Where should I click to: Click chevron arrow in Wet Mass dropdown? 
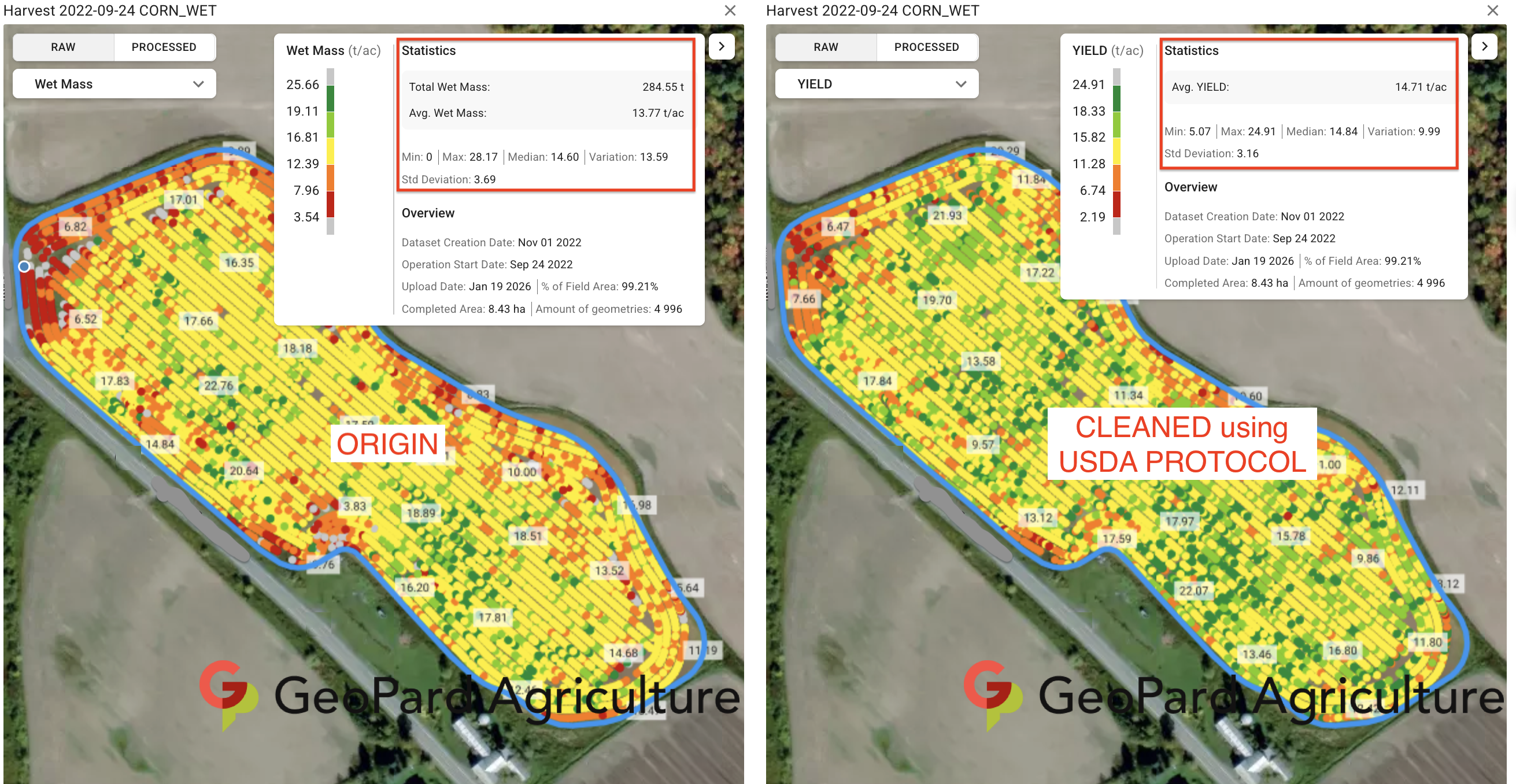(198, 84)
